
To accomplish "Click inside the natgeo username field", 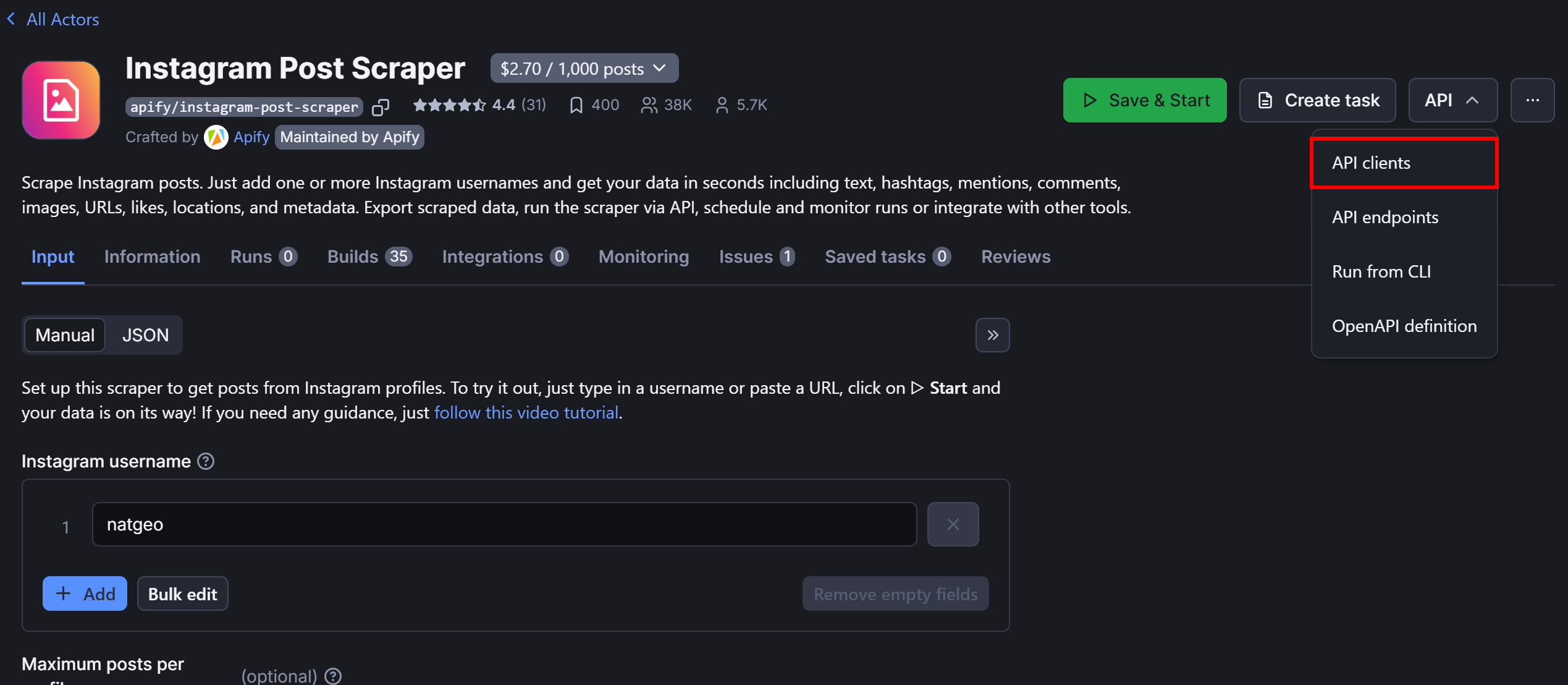I will 504,524.
